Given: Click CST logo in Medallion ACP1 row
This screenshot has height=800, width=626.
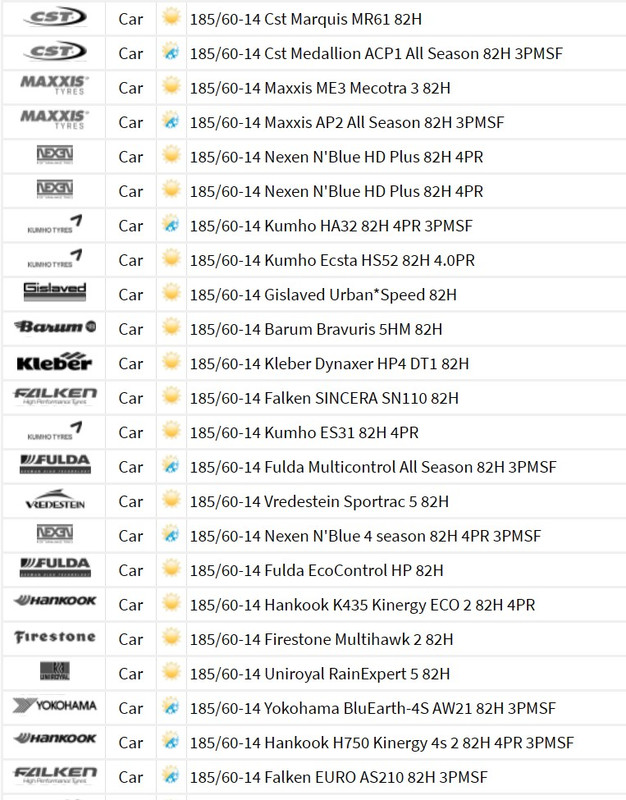Looking at the screenshot, I should (x=55, y=52).
